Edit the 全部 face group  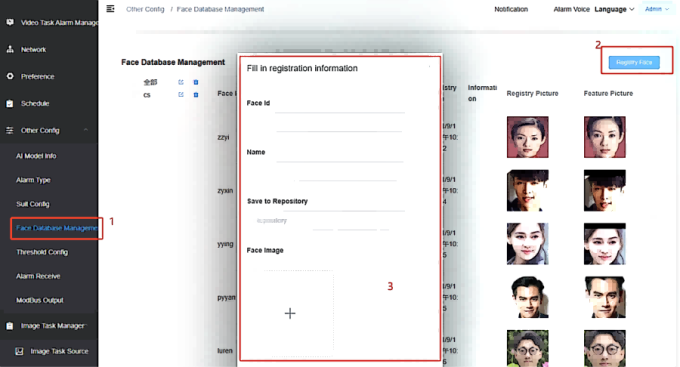[181, 82]
